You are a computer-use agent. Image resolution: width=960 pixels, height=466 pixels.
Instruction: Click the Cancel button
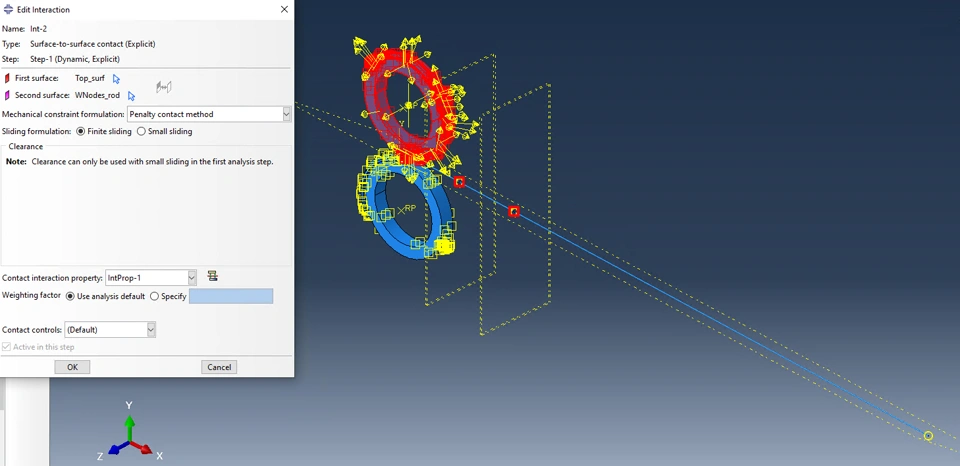coord(219,367)
